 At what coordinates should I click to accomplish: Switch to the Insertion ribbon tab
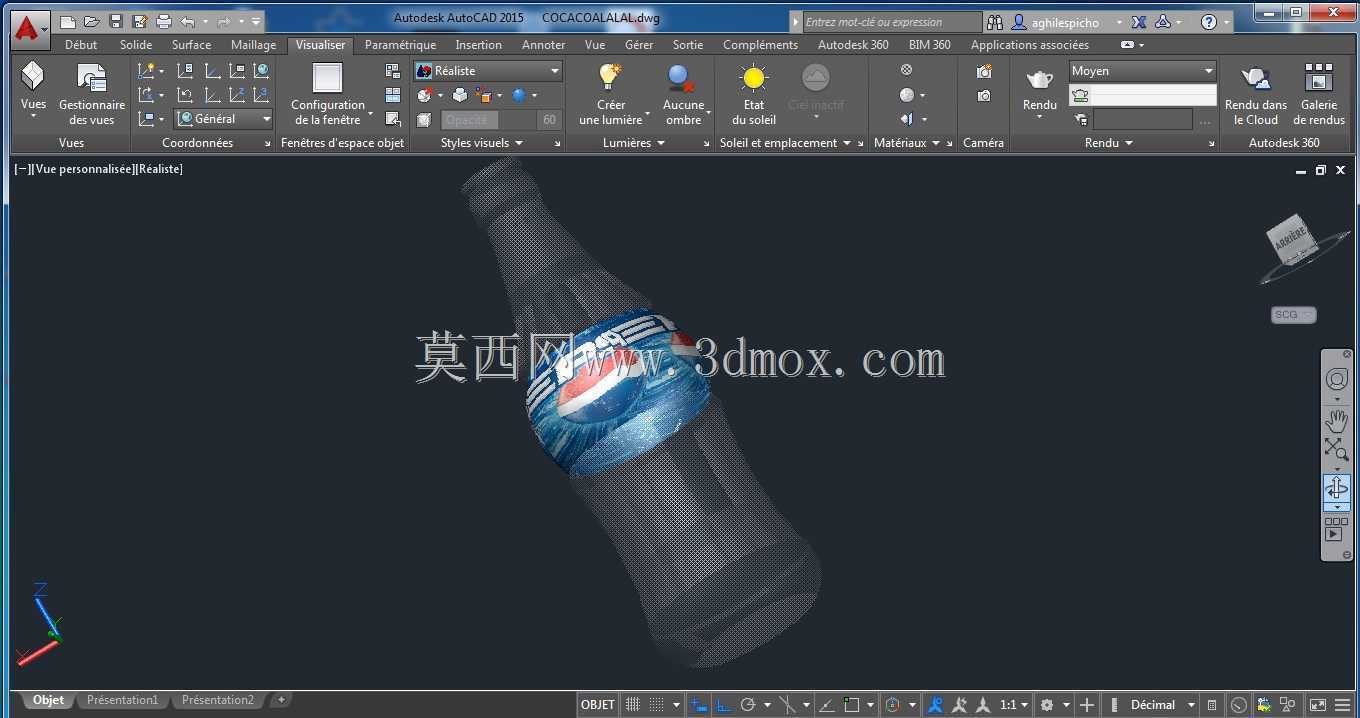point(478,45)
